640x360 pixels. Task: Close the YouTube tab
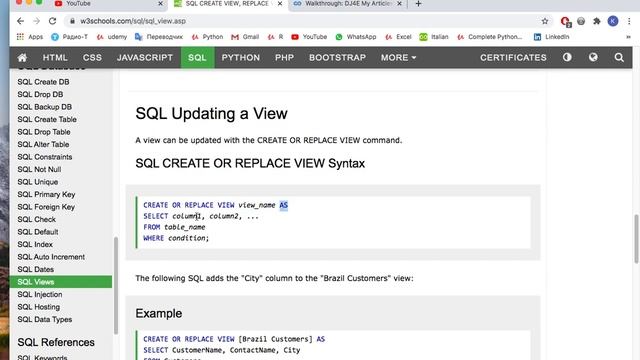[160, 4]
